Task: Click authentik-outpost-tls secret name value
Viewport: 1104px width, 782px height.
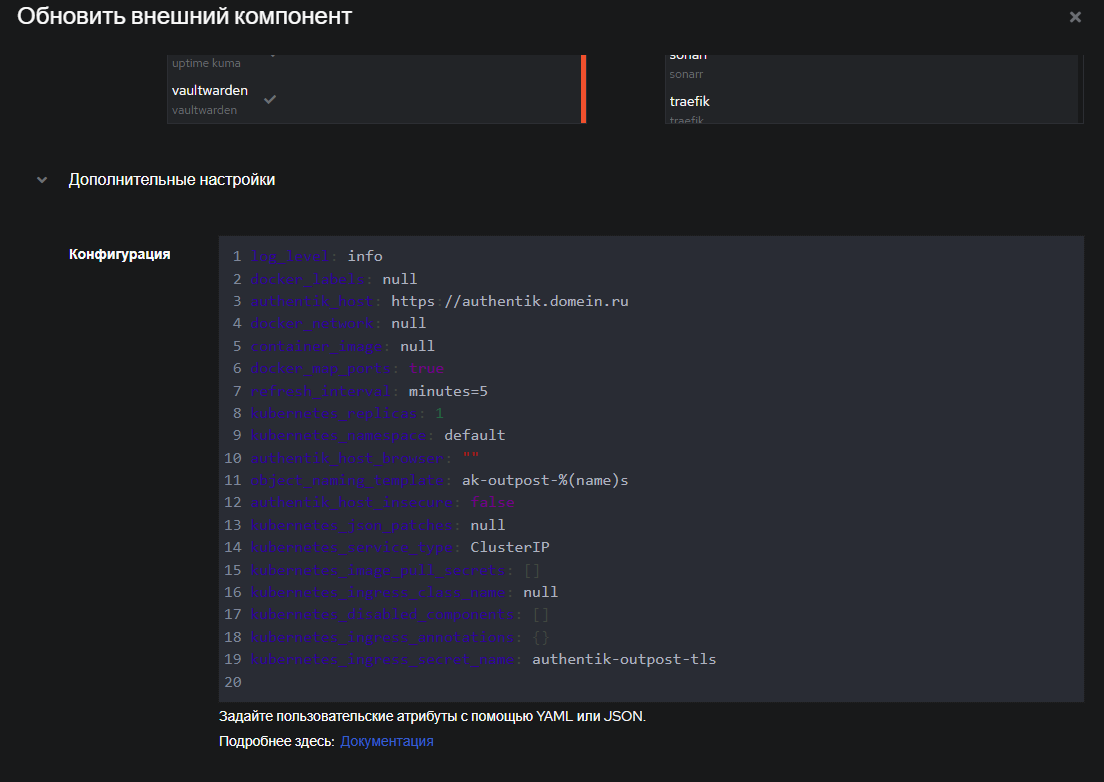Action: [x=624, y=659]
